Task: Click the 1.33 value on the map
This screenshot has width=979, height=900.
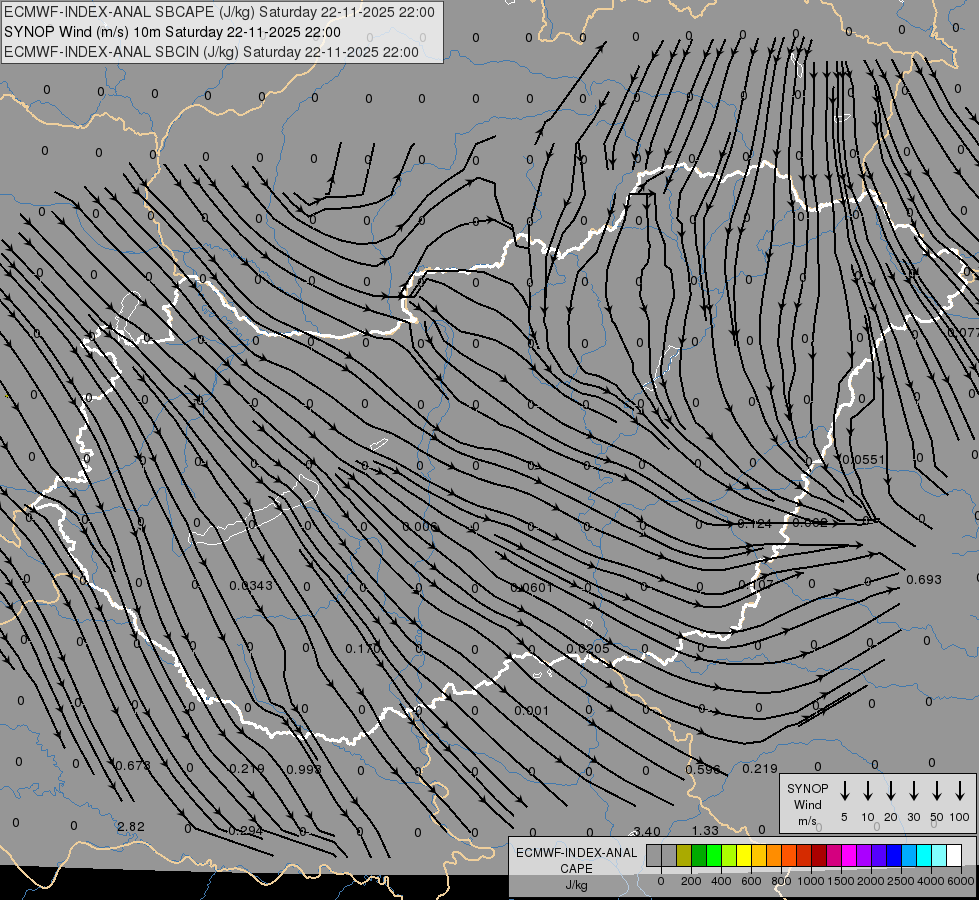Action: point(705,830)
